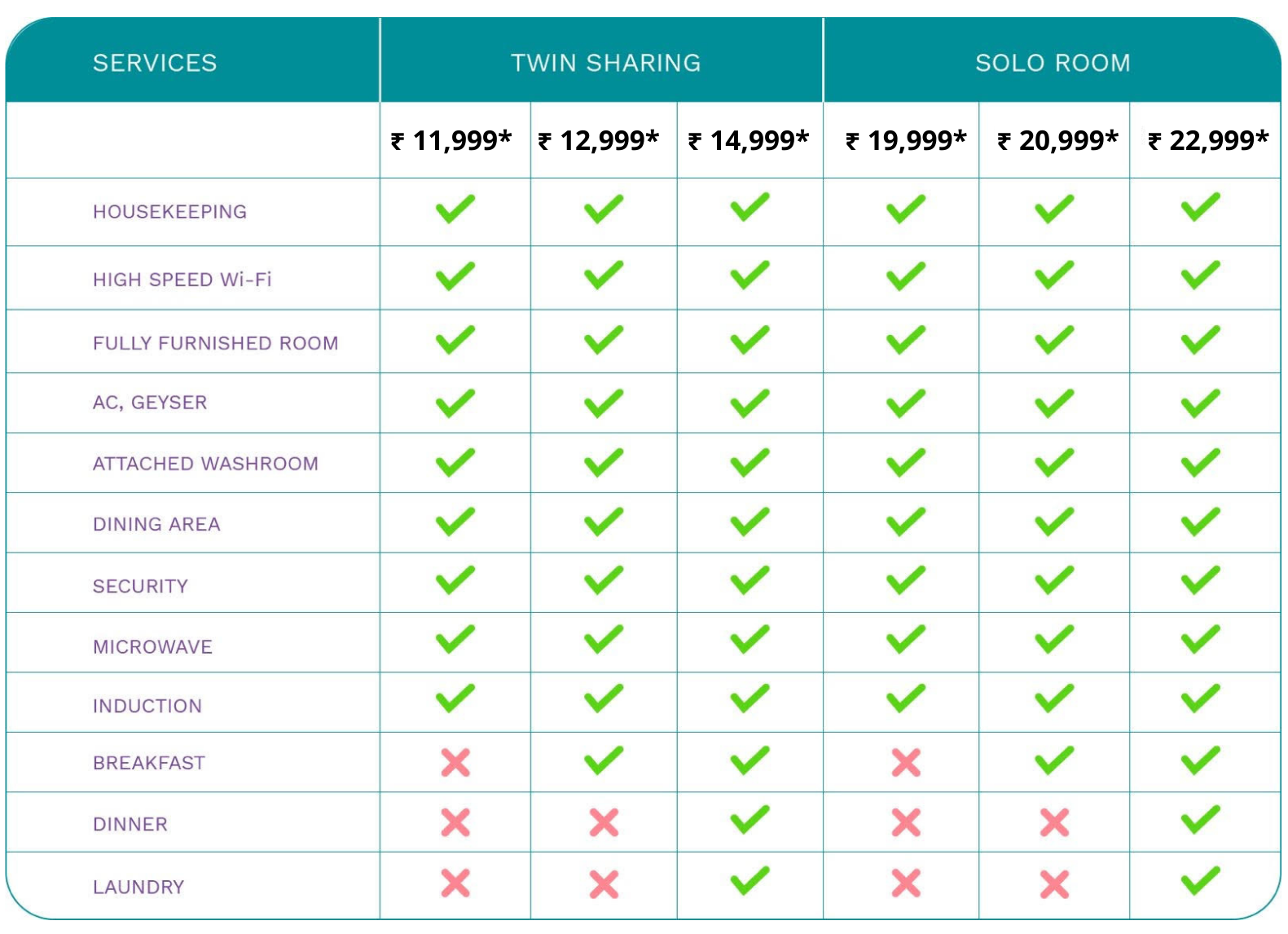The image size is (1288, 934).
Task: Click the red cross for Dinner under ₹ 20,999
Action: [x=1054, y=822]
